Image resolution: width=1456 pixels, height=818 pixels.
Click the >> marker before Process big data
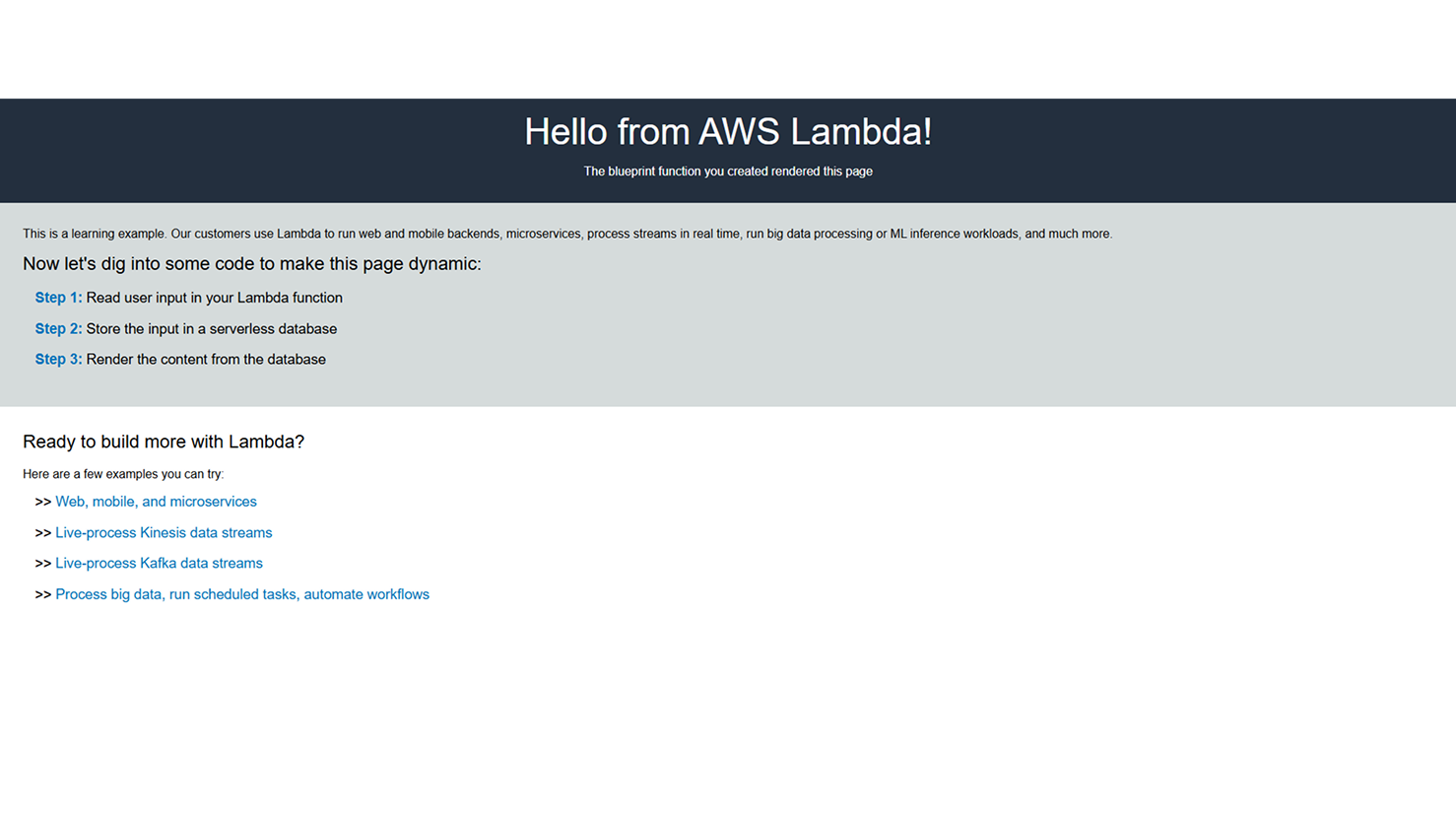43,594
